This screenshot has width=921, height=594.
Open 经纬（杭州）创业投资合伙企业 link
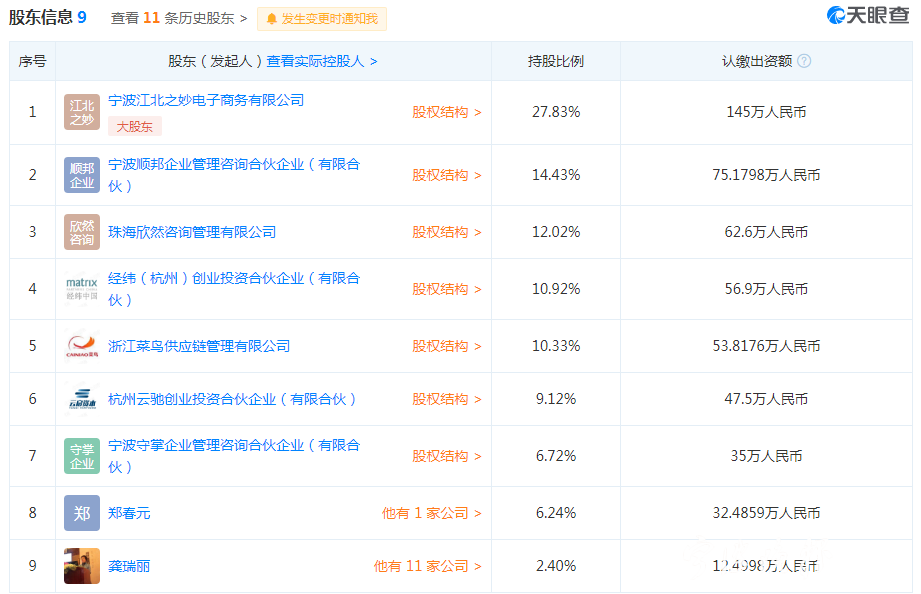[x=234, y=289]
